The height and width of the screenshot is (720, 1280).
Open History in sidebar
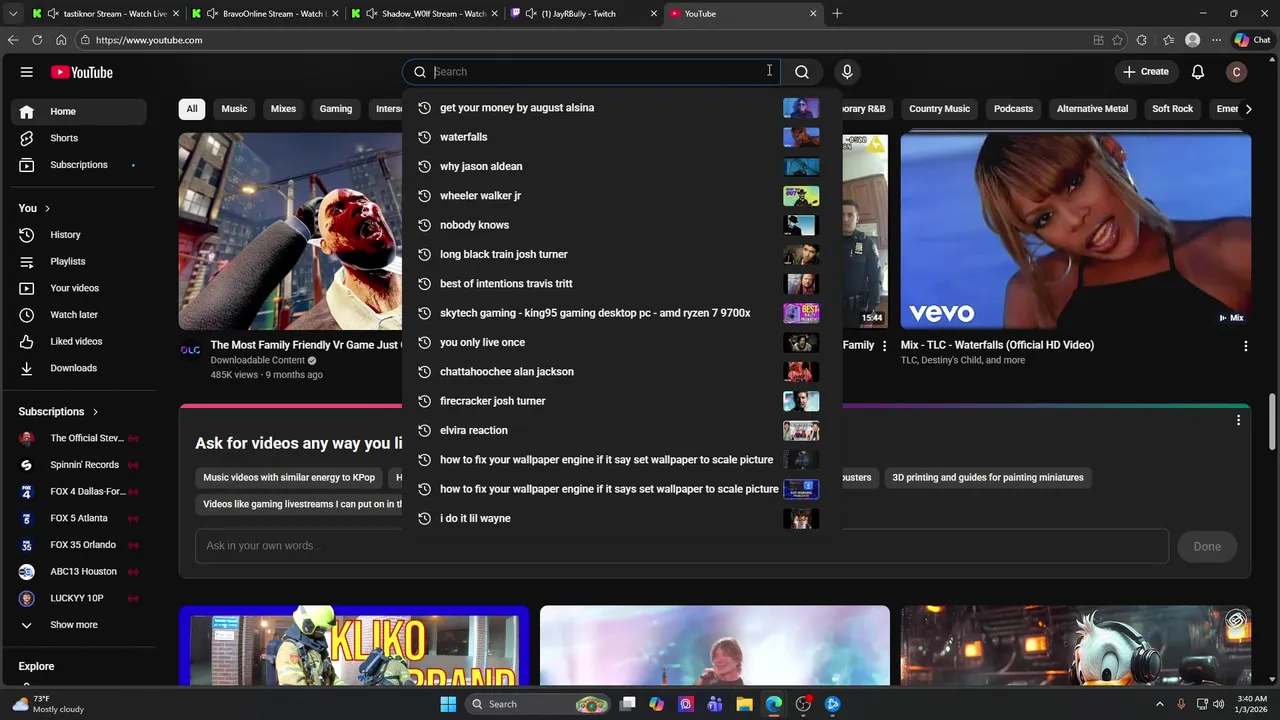click(79, 235)
